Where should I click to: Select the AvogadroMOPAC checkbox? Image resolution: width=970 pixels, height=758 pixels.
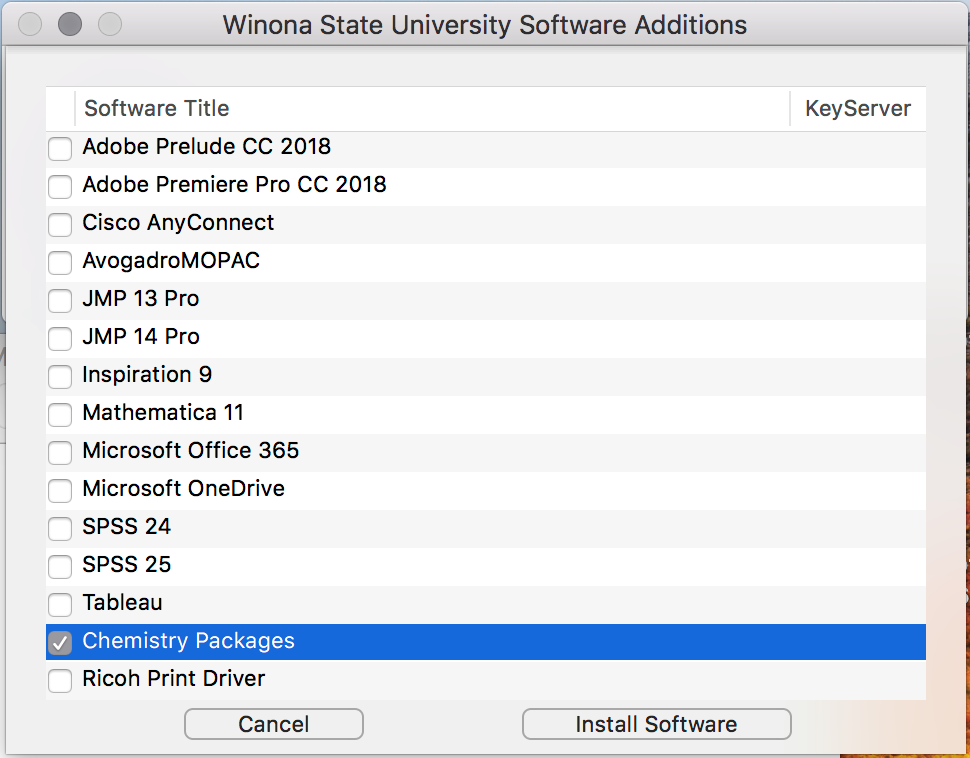[x=61, y=263]
